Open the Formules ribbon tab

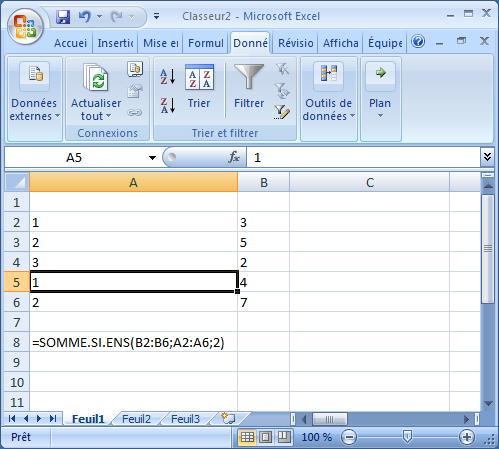point(206,43)
